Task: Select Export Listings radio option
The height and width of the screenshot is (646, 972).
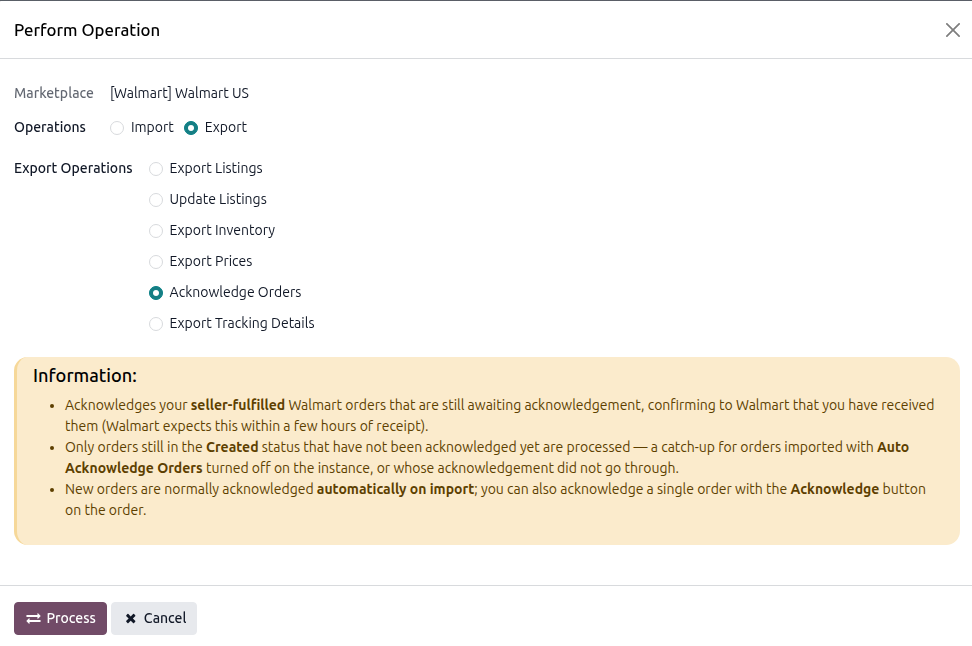Action: click(156, 169)
